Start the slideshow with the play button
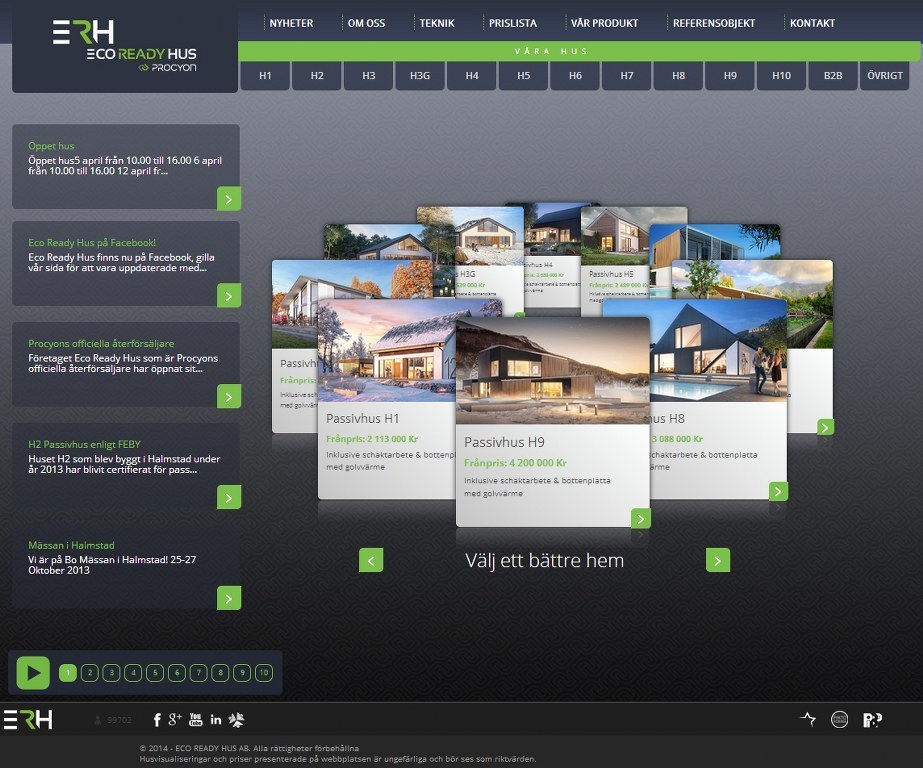This screenshot has height=768, width=923. tap(33, 673)
